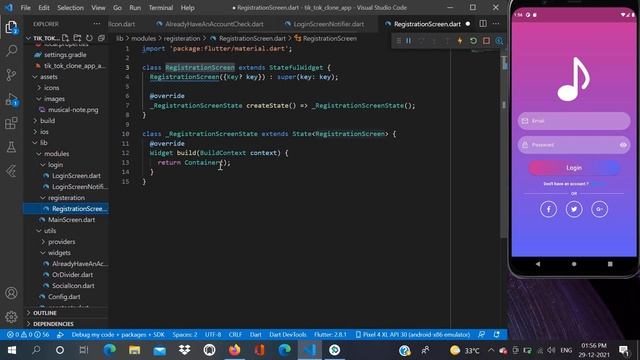Split the editor to the right

[483, 24]
